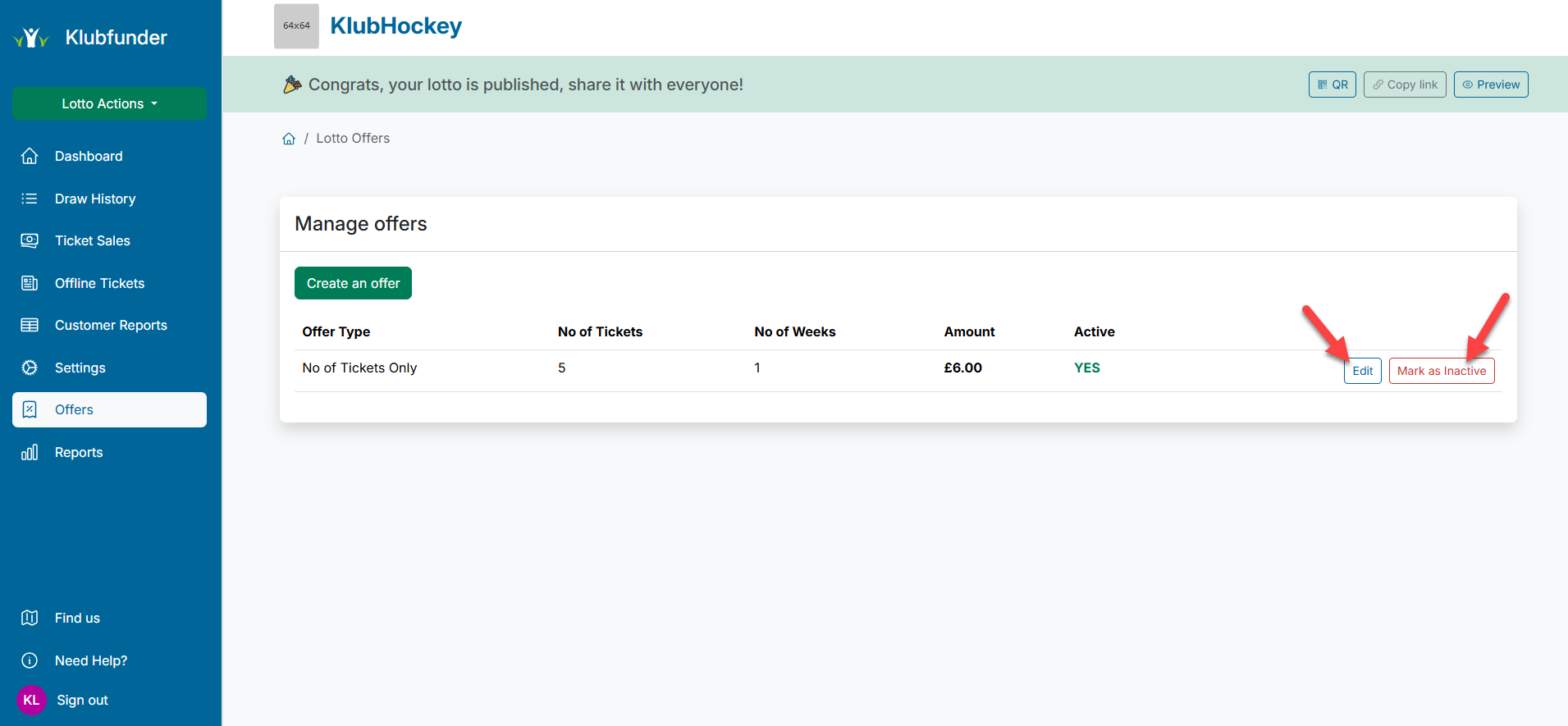Click the KL user avatar
The image size is (1568, 726).
pyautogui.click(x=31, y=700)
